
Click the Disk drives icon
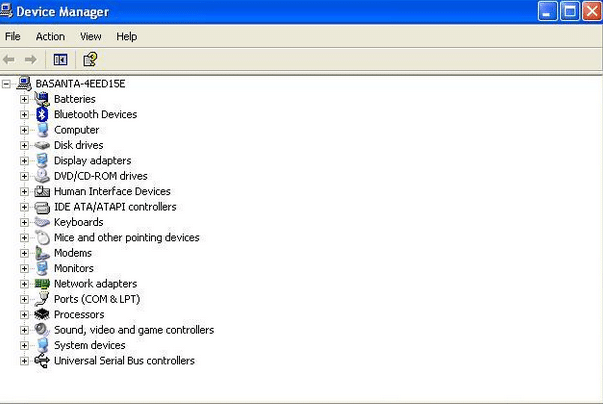pyautogui.click(x=42, y=145)
